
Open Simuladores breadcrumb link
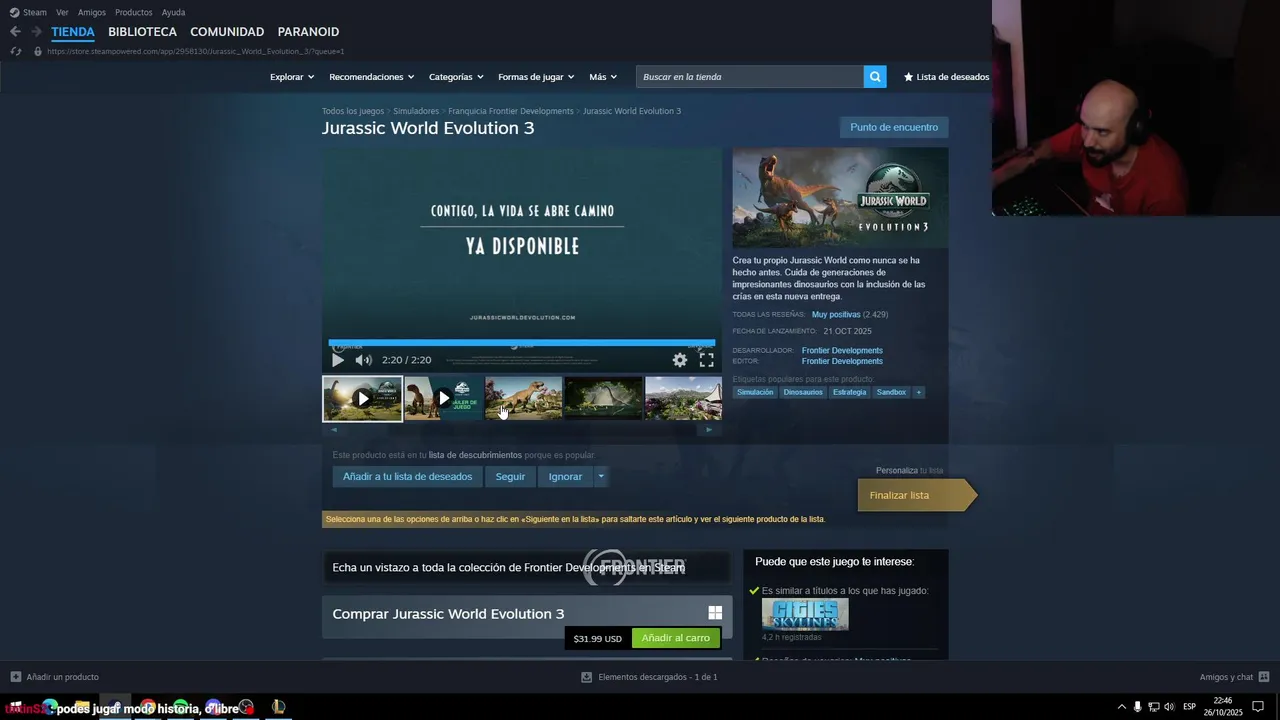click(416, 111)
